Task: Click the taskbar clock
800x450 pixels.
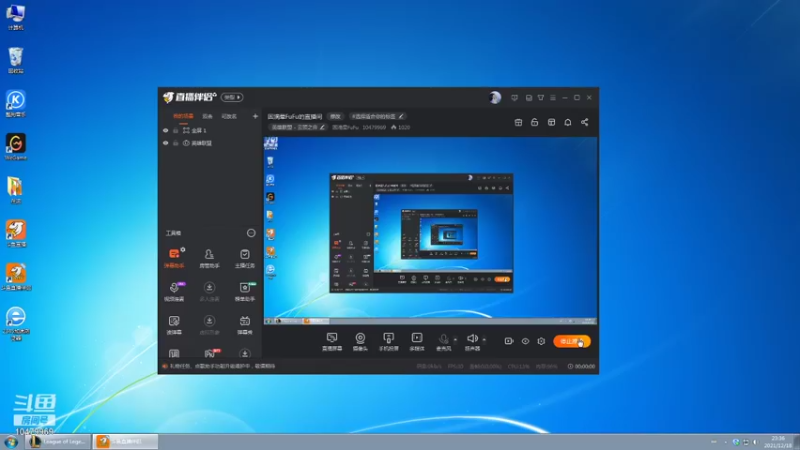Action: (x=778, y=442)
